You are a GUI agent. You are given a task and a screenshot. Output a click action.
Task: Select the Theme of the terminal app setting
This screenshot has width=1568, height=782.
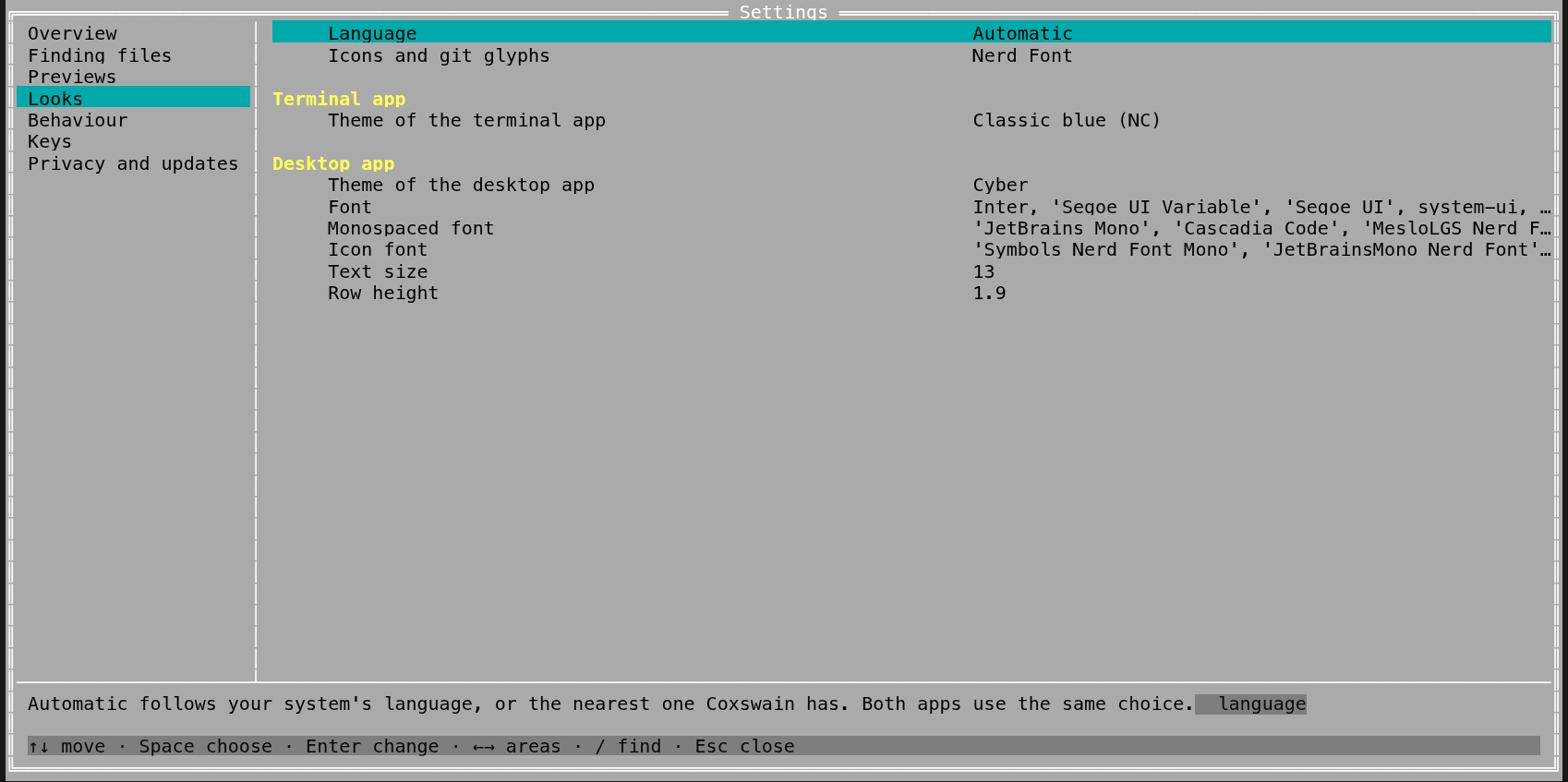click(x=466, y=120)
